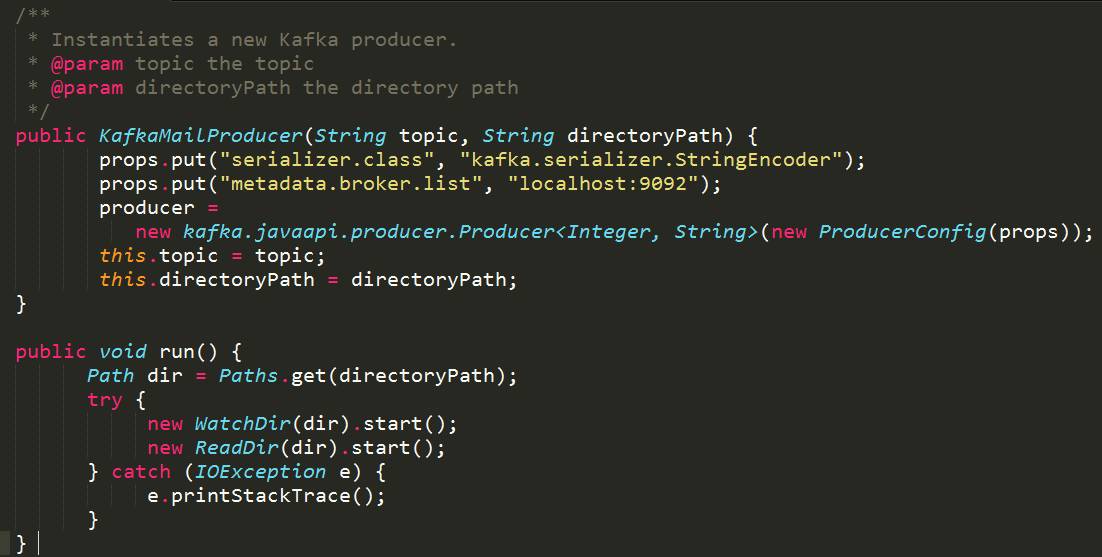Click the KafkaMailProducer constructor name

[x=200, y=136]
